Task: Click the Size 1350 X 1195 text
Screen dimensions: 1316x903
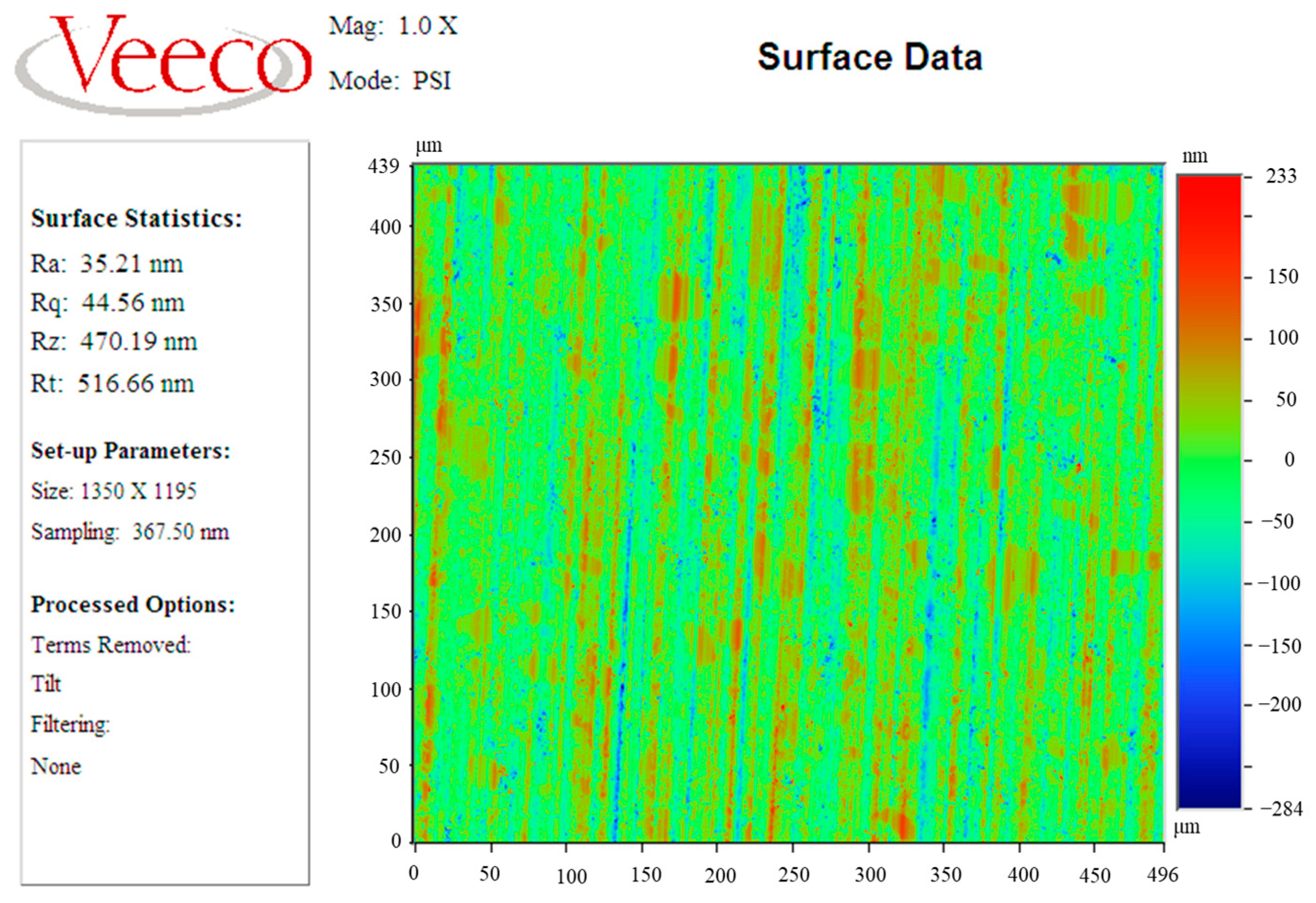Action: [x=114, y=491]
